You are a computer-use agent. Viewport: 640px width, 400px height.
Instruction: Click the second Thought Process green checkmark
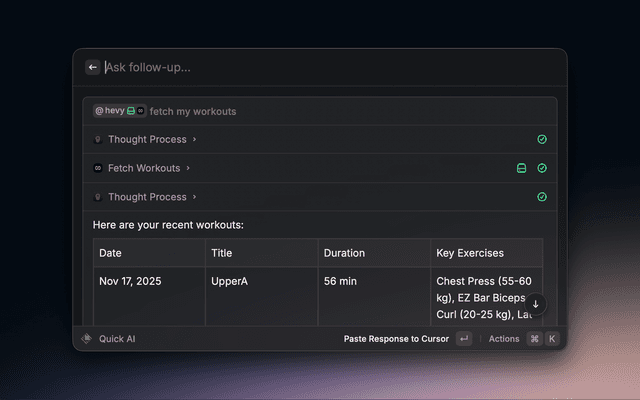(x=542, y=197)
